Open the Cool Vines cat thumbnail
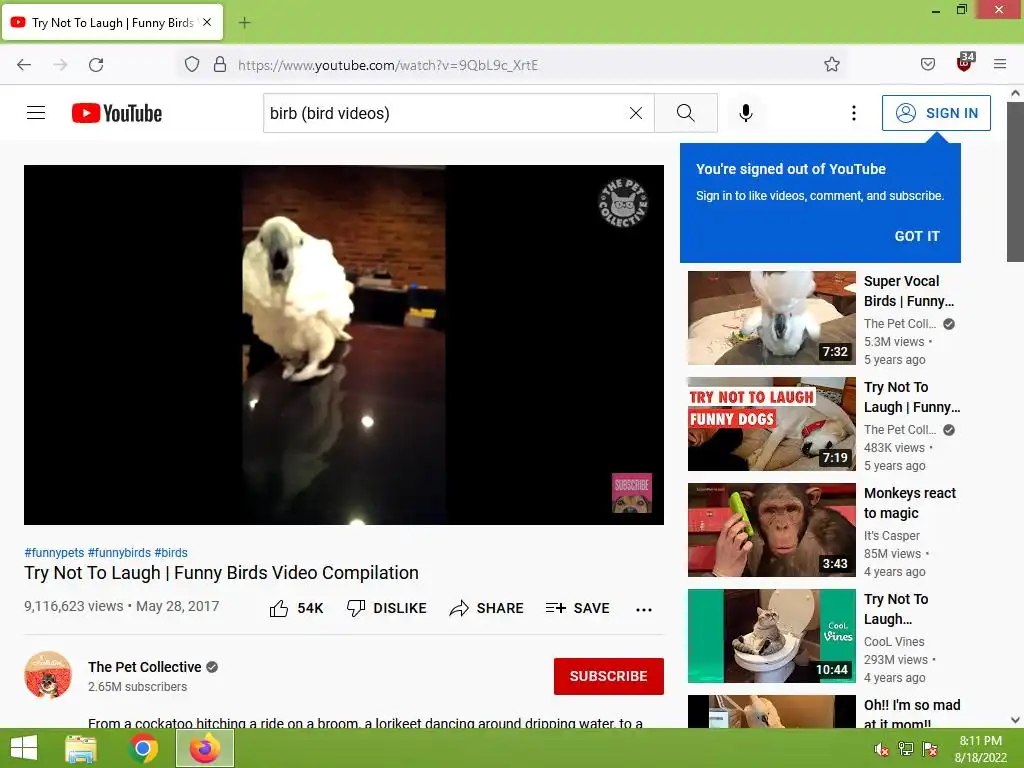1024x768 pixels. click(771, 635)
